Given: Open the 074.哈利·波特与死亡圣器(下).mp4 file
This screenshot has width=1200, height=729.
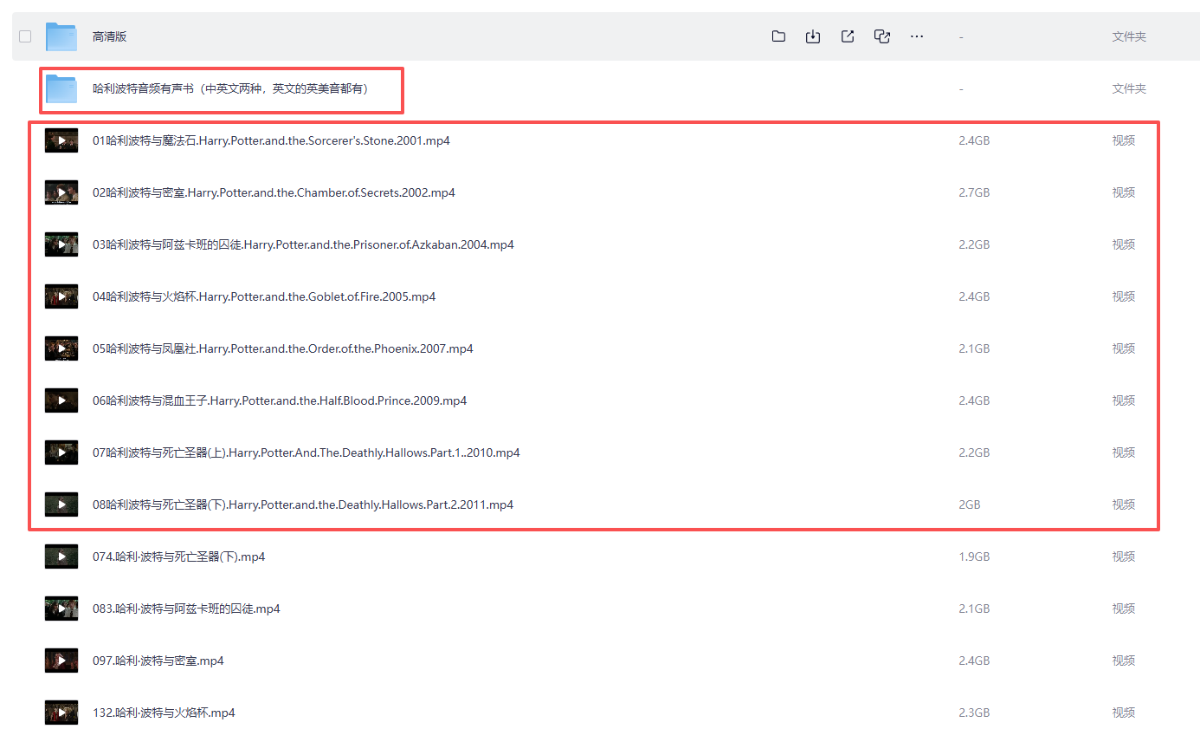Looking at the screenshot, I should click(178, 557).
